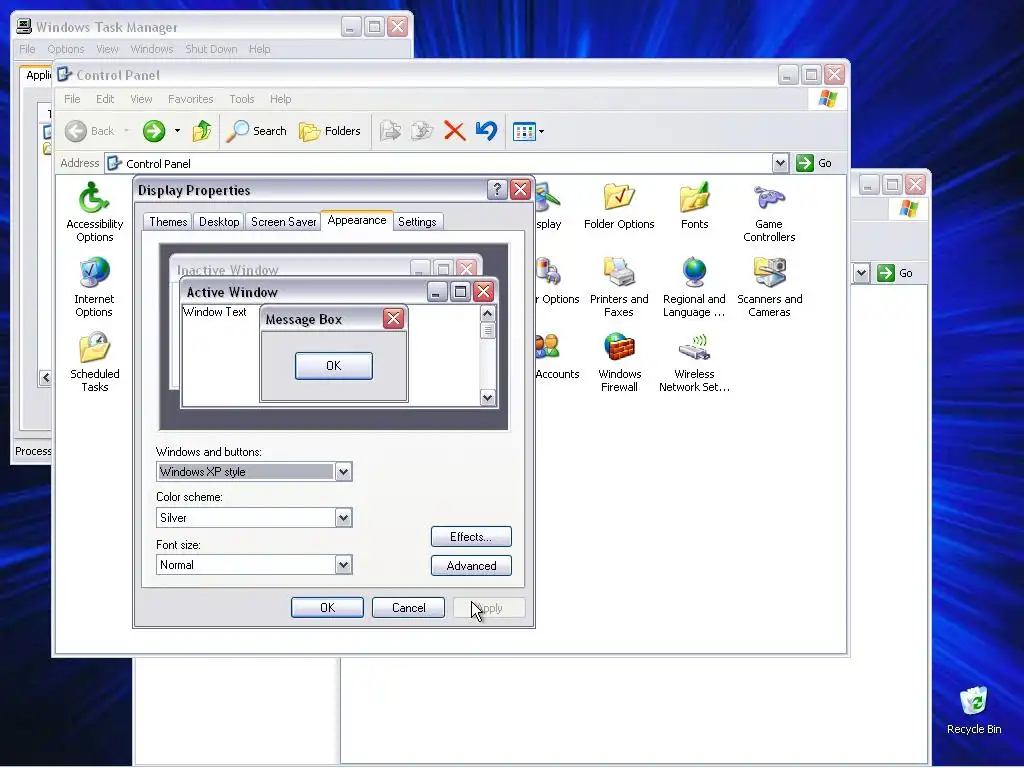Switch to the Settings tab
Screen dimensions: 1024x768
(417, 222)
